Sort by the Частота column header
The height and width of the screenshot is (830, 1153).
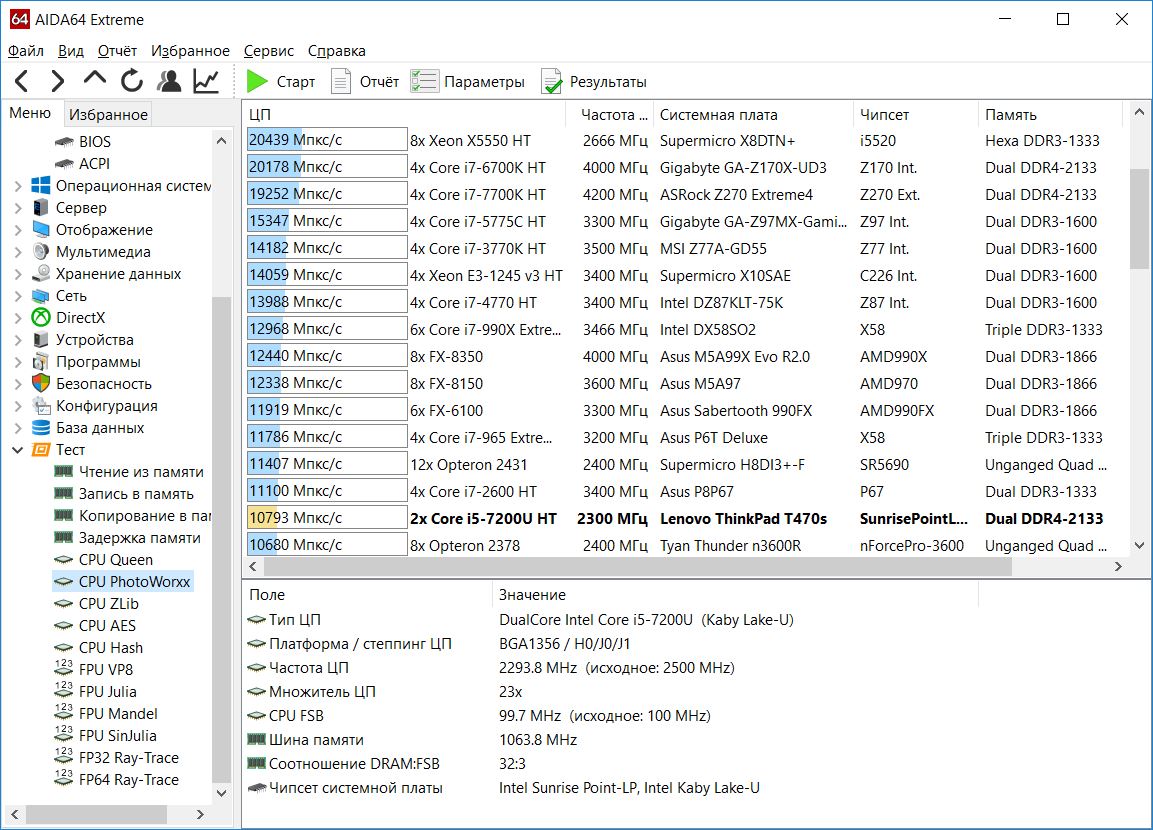[x=610, y=115]
